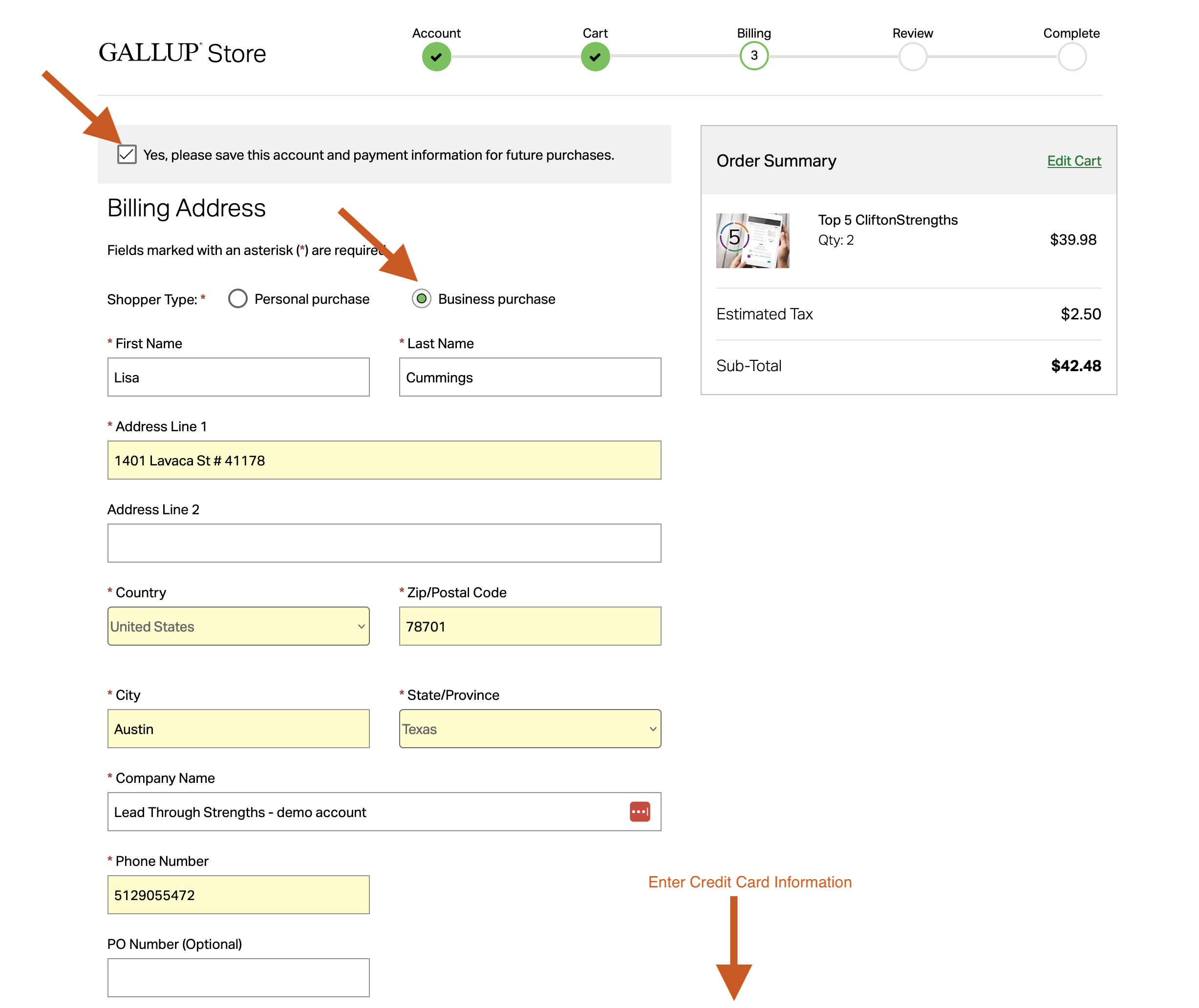Image resolution: width=1199 pixels, height=1008 pixels.
Task: Click the red password manager icon in Company Name
Action: click(640, 811)
